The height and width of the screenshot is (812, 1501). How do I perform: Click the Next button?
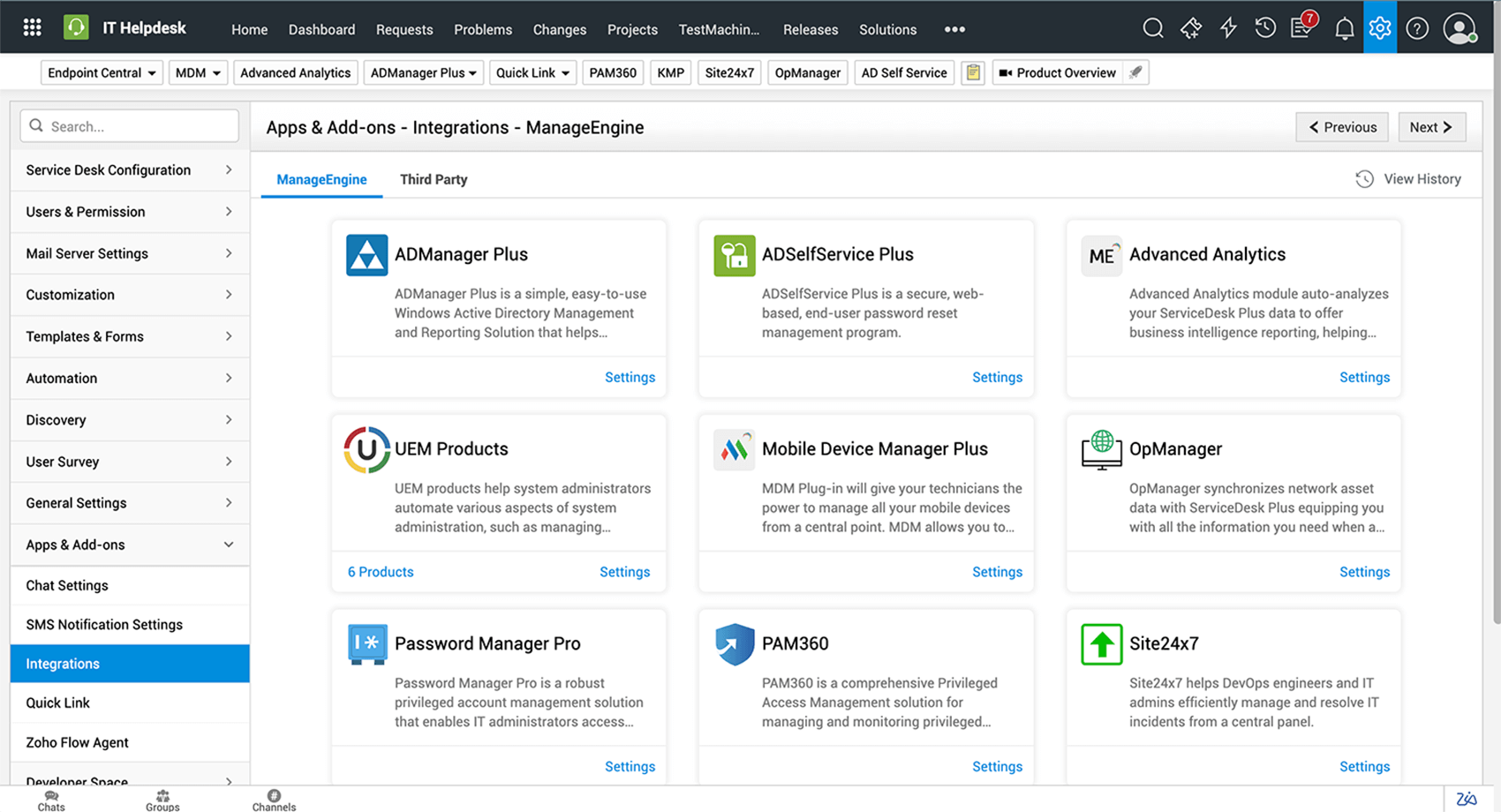[1431, 127]
